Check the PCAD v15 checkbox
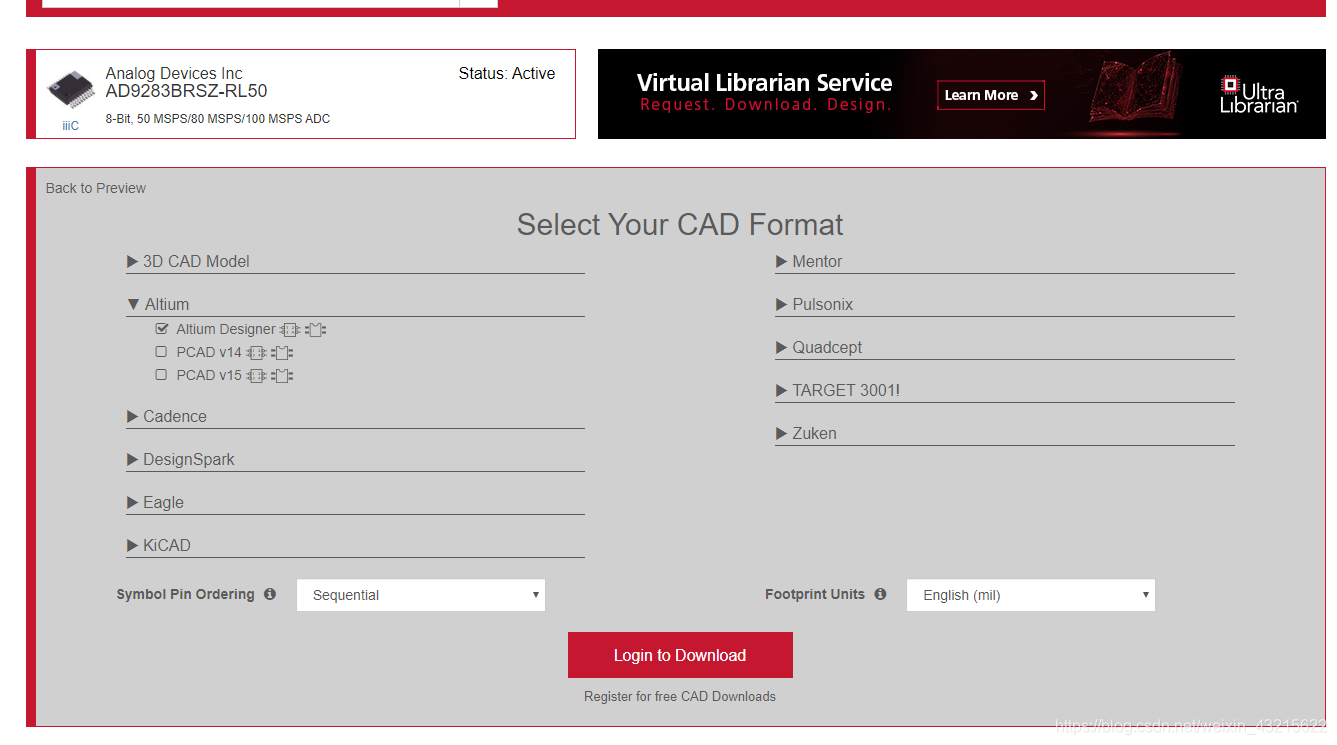This screenshot has height=745, width=1337. point(161,375)
